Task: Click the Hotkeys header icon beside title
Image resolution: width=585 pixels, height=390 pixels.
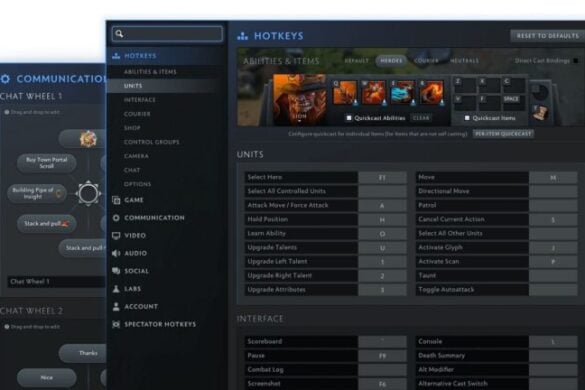Action: 243,36
